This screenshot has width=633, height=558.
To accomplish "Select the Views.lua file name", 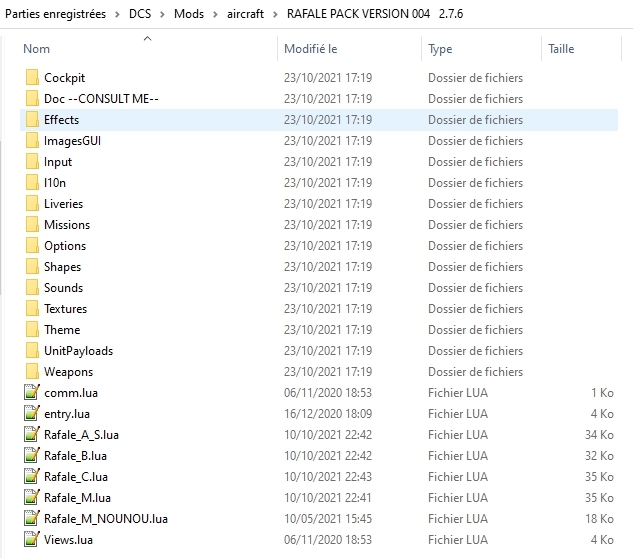I will point(68,539).
